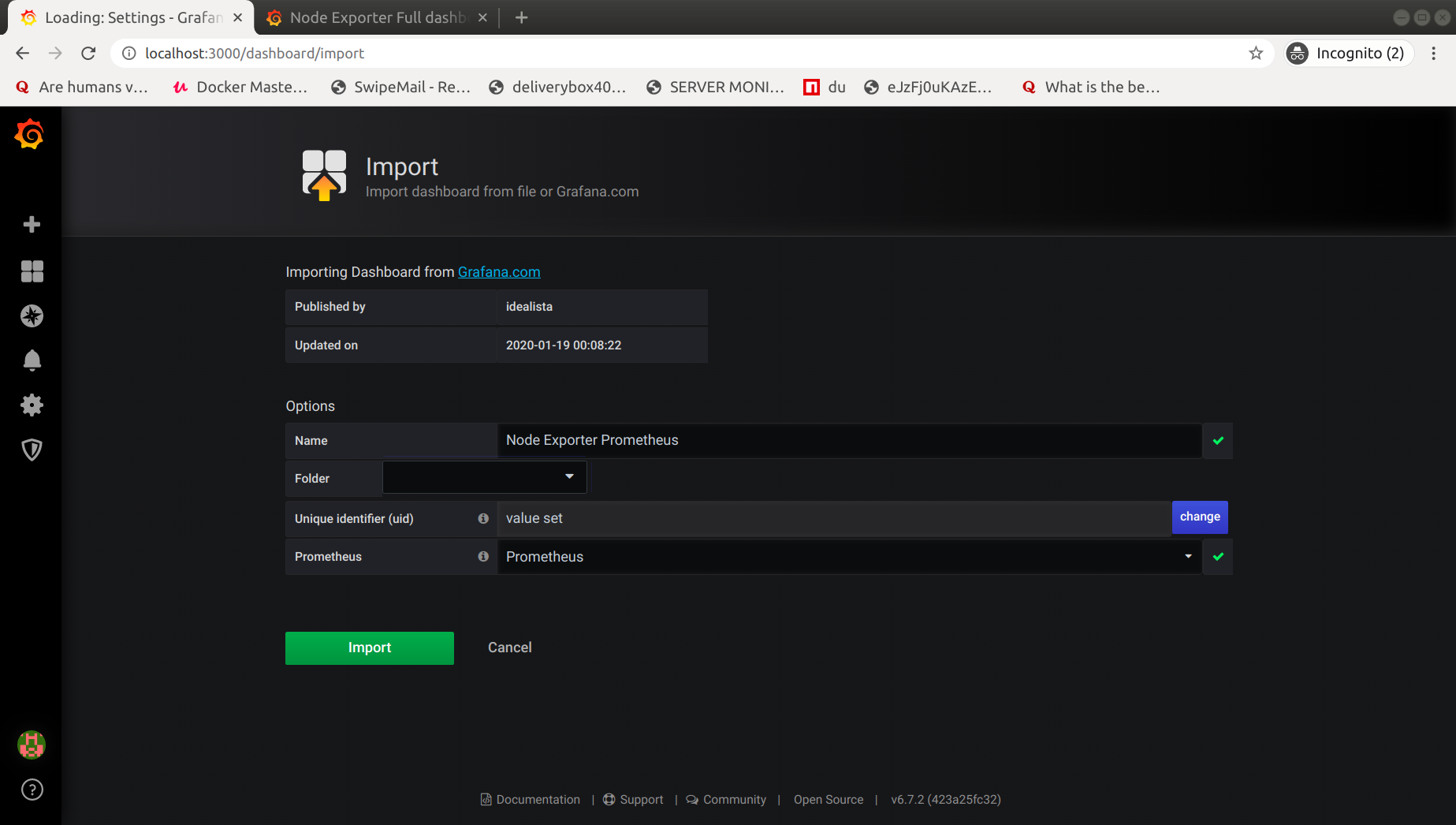Open the 'Are humans v...' bookmark
The width and height of the screenshot is (1456, 825).
[x=82, y=87]
